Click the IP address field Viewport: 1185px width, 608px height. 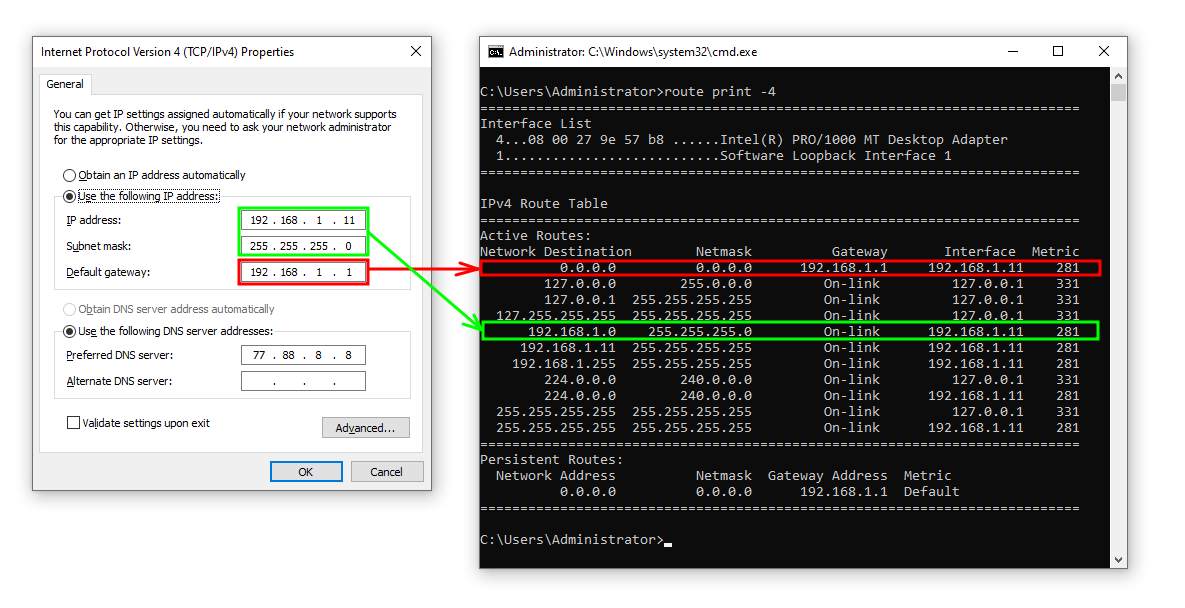(303, 220)
